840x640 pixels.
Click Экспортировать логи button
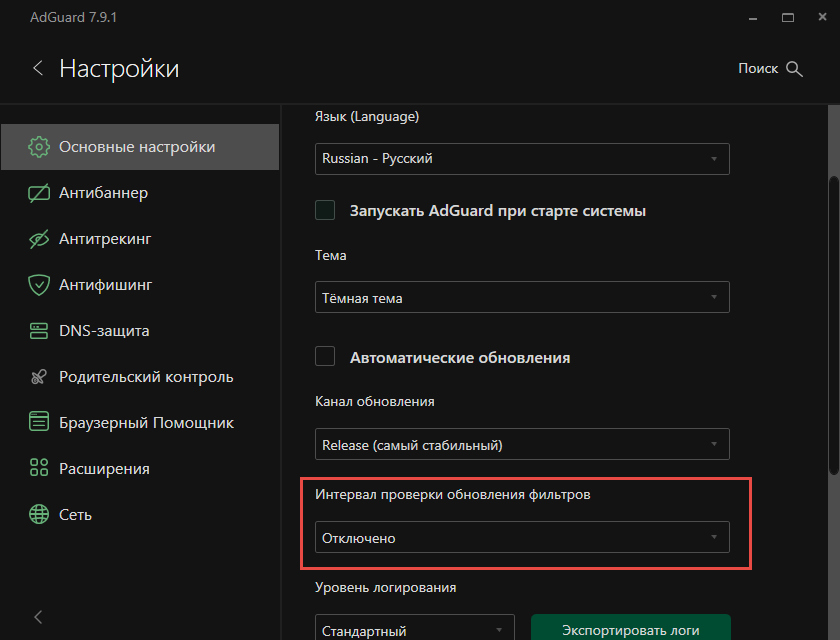click(631, 628)
